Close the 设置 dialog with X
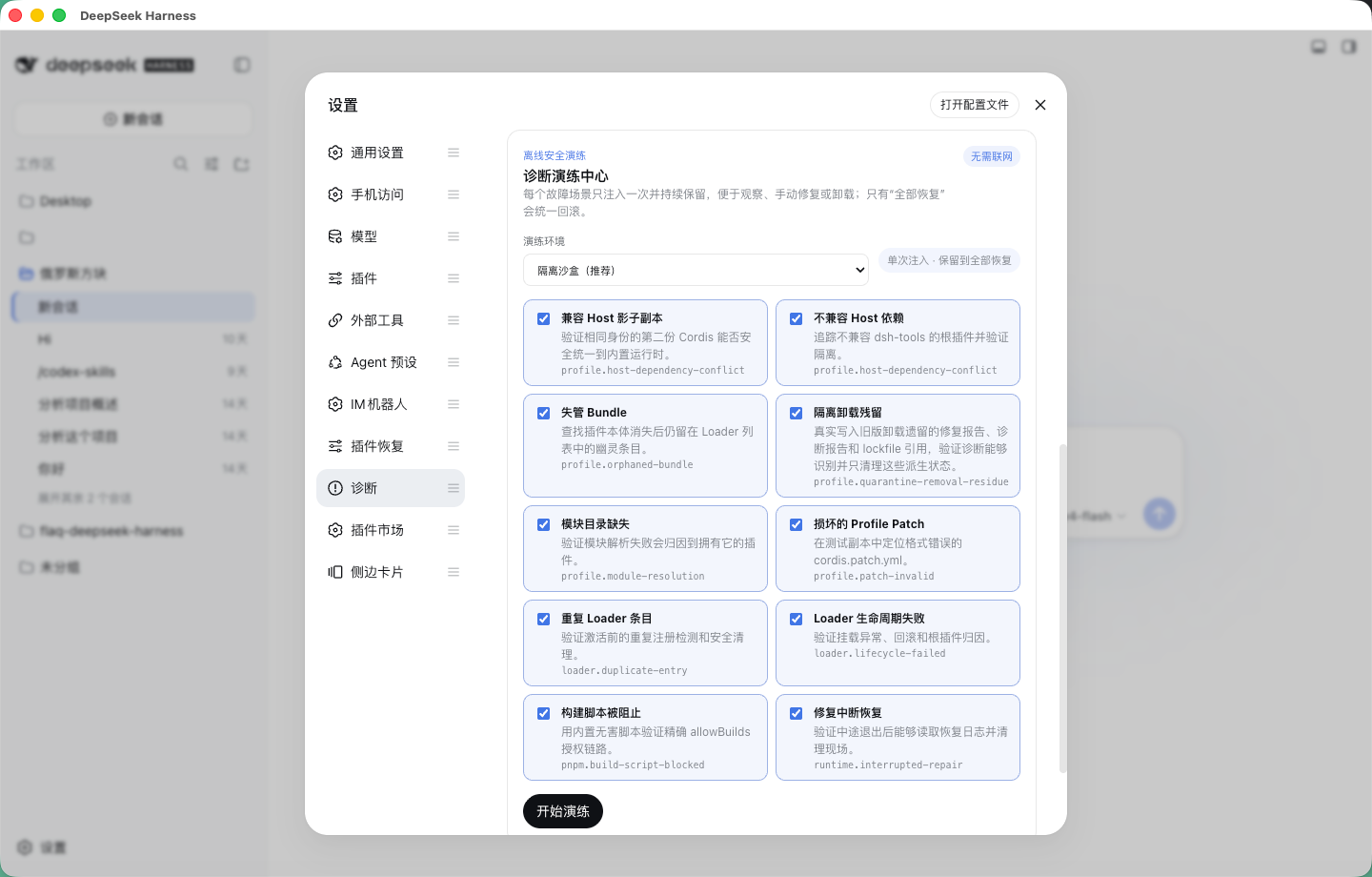The height and width of the screenshot is (877, 1372). click(x=1040, y=105)
